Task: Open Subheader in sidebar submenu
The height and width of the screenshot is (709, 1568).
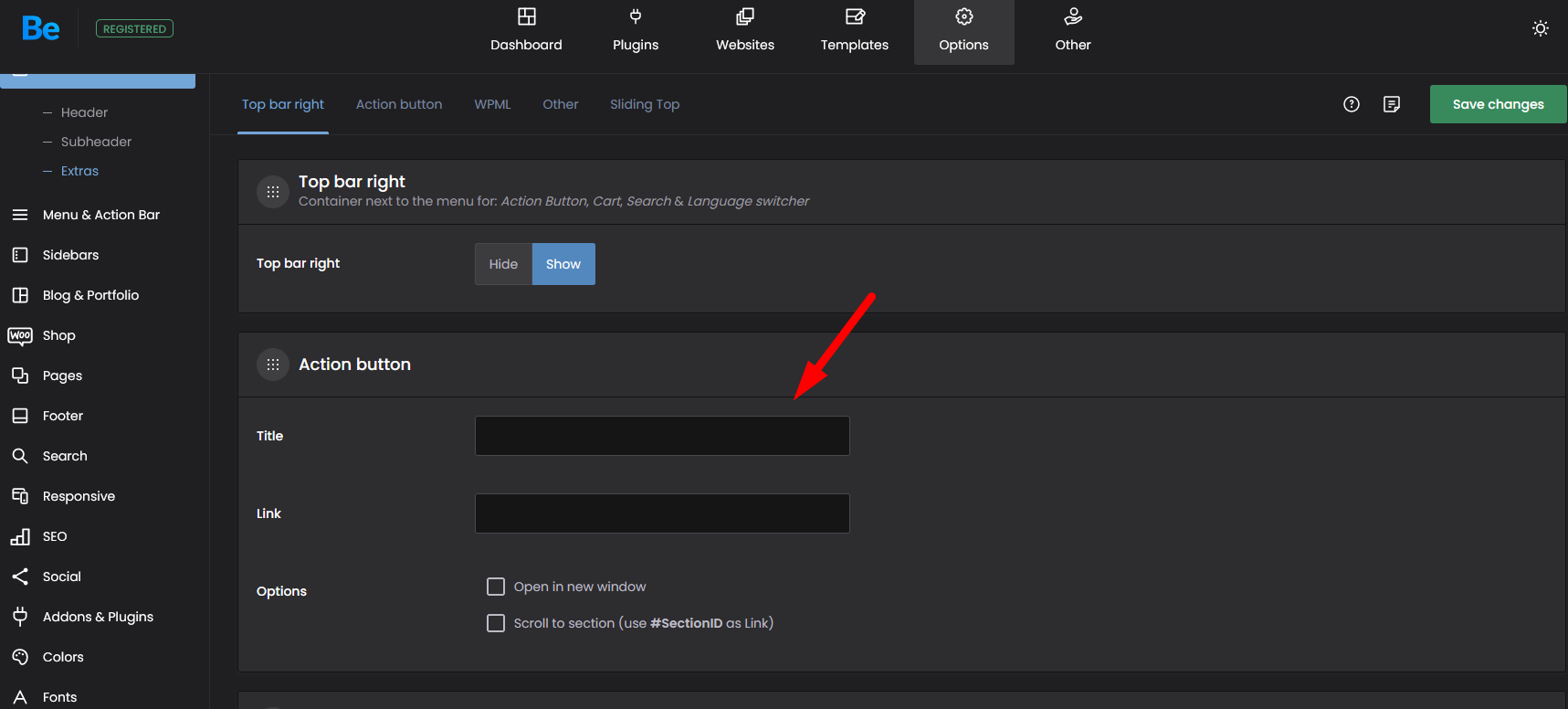Action: click(x=96, y=142)
